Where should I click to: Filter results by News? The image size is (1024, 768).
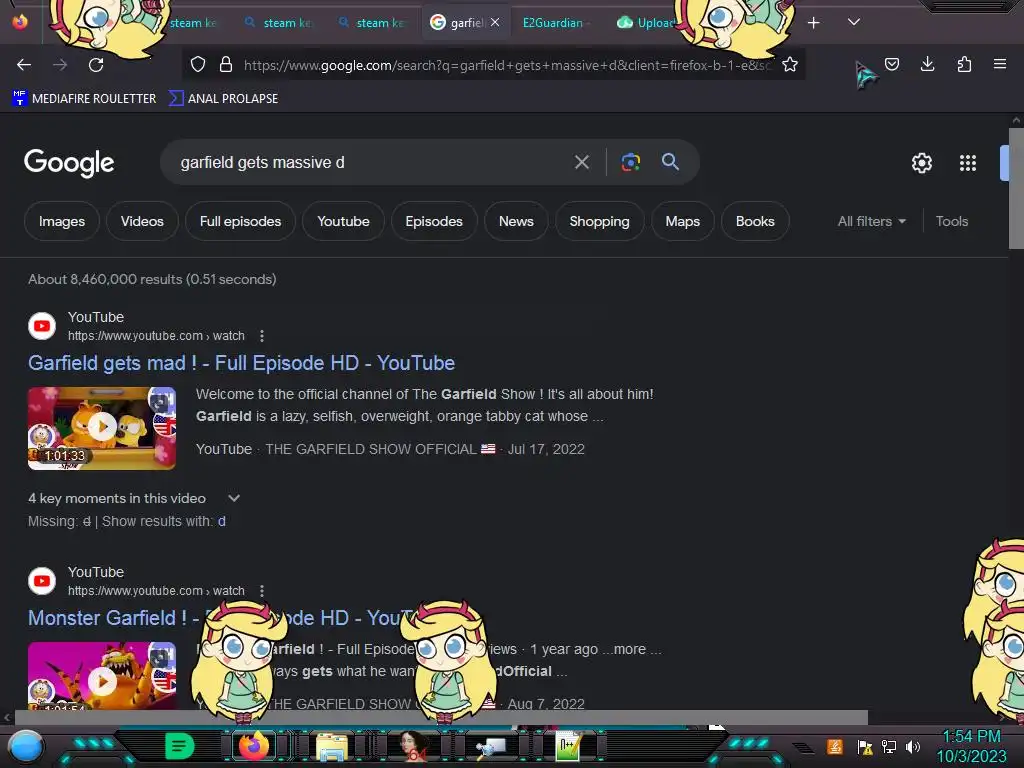pos(516,221)
